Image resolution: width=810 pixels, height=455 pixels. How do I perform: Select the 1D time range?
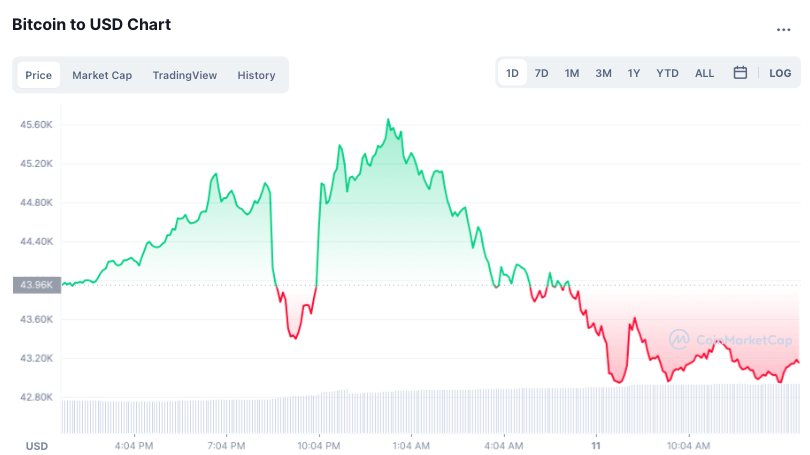point(512,73)
